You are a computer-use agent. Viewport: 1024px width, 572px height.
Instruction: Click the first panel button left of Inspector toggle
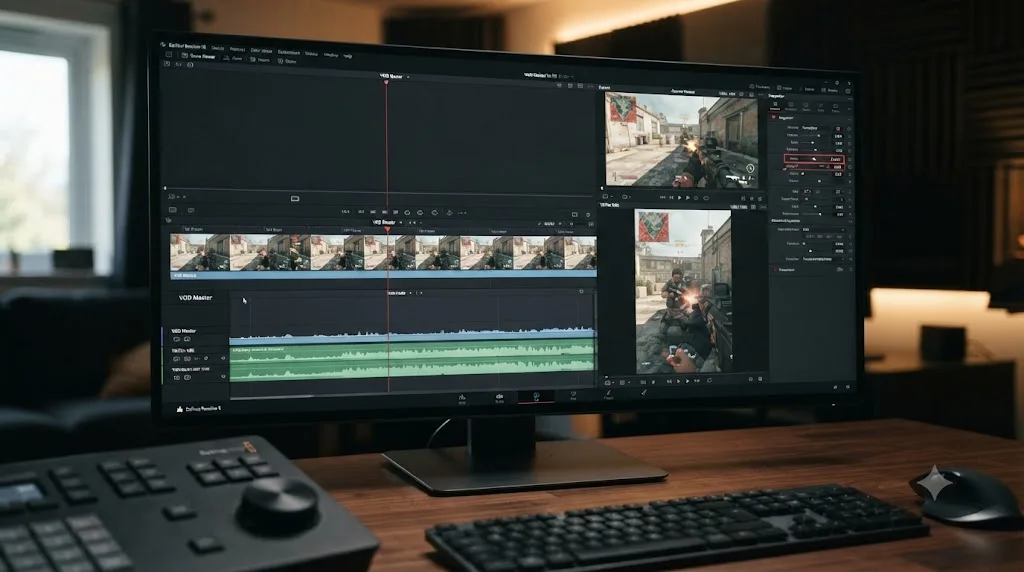[761, 87]
